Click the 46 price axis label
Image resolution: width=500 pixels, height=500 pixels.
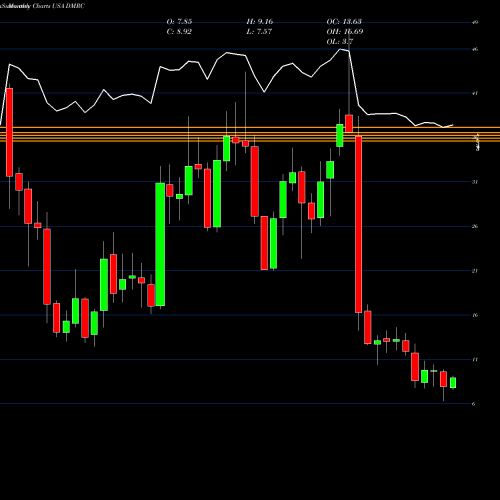pyautogui.click(x=475, y=49)
